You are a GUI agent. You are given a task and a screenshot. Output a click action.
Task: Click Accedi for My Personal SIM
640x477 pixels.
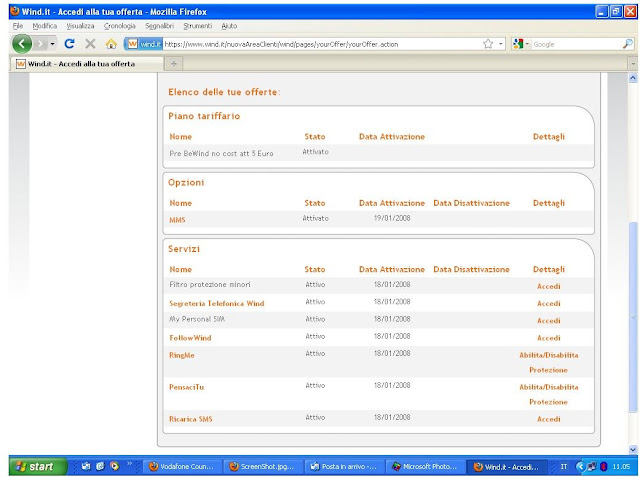[549, 321]
